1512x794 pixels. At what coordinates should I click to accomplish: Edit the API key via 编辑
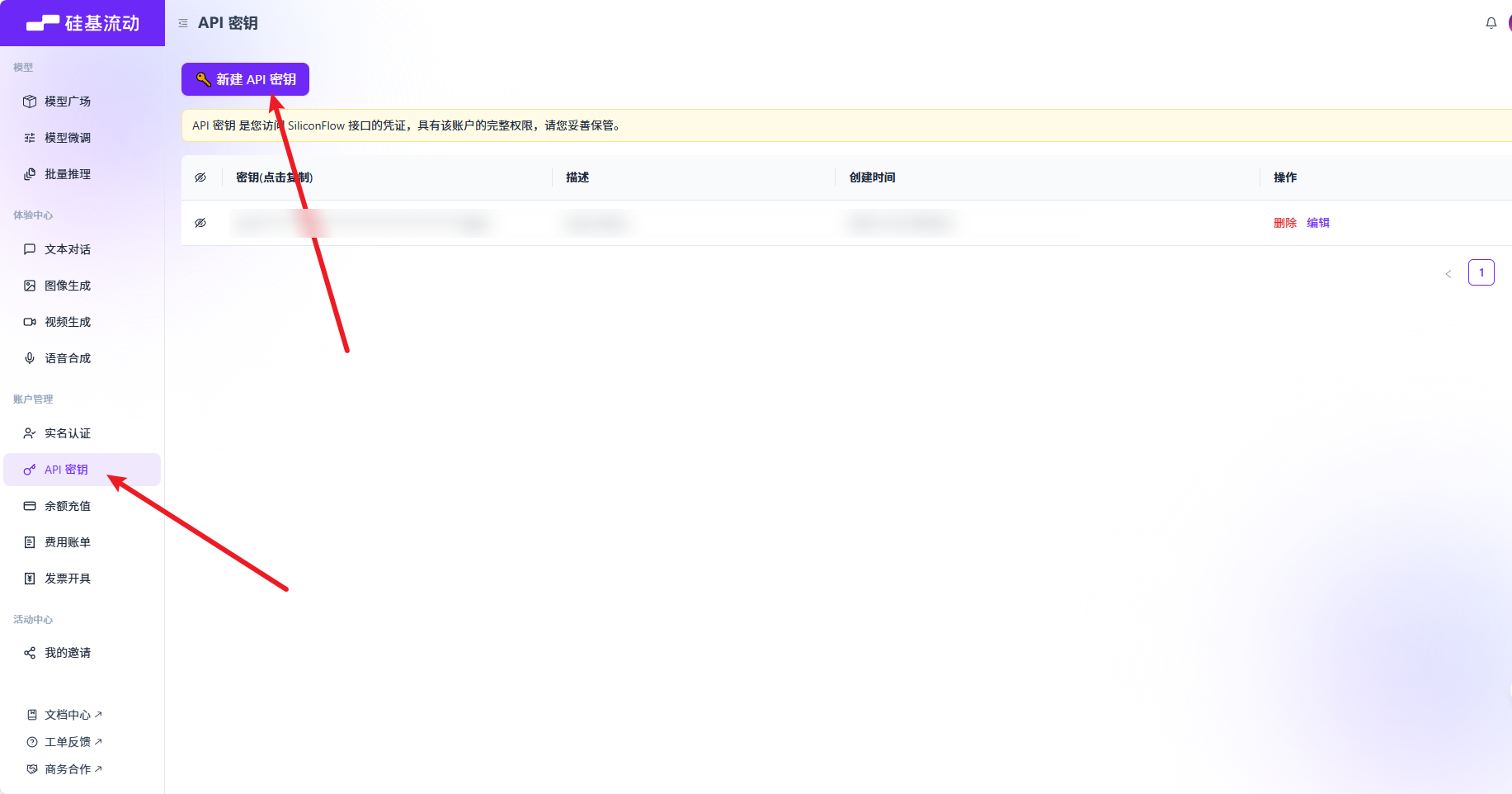coord(1317,223)
